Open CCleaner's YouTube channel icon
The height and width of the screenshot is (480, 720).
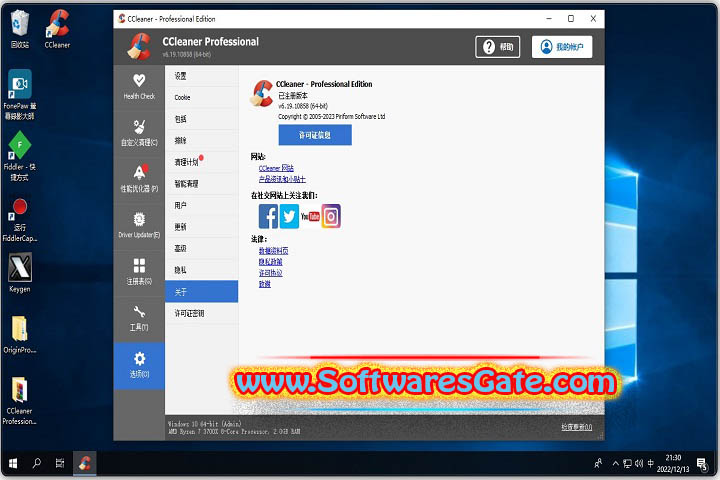pos(310,216)
